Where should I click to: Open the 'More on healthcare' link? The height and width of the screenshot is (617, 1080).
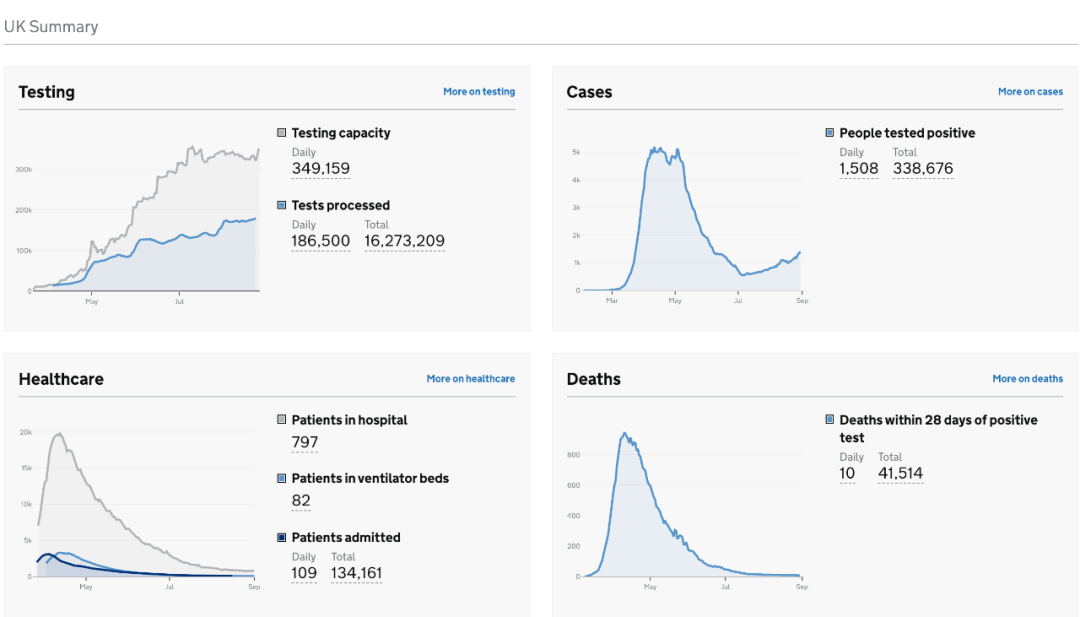[470, 379]
